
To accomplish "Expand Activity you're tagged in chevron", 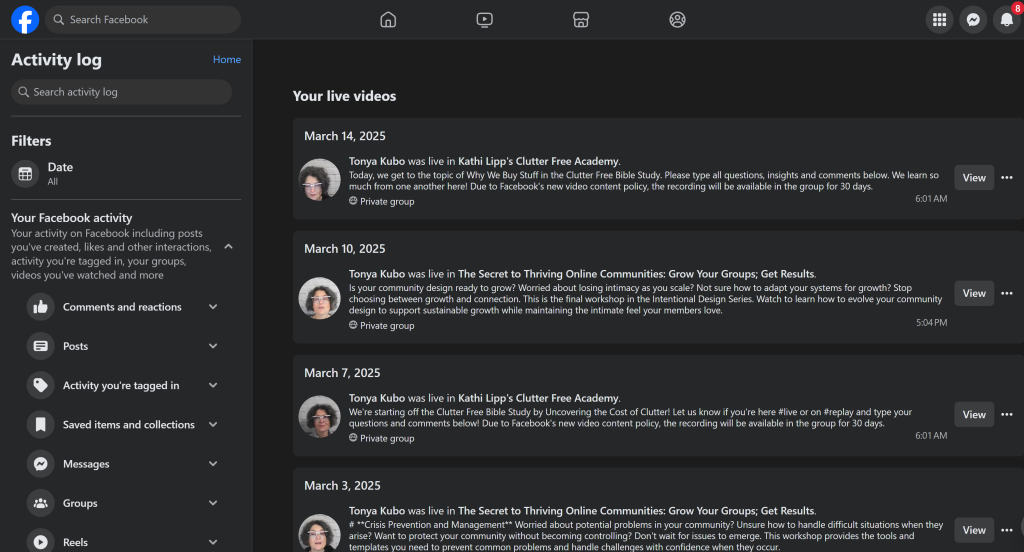I will point(213,385).
